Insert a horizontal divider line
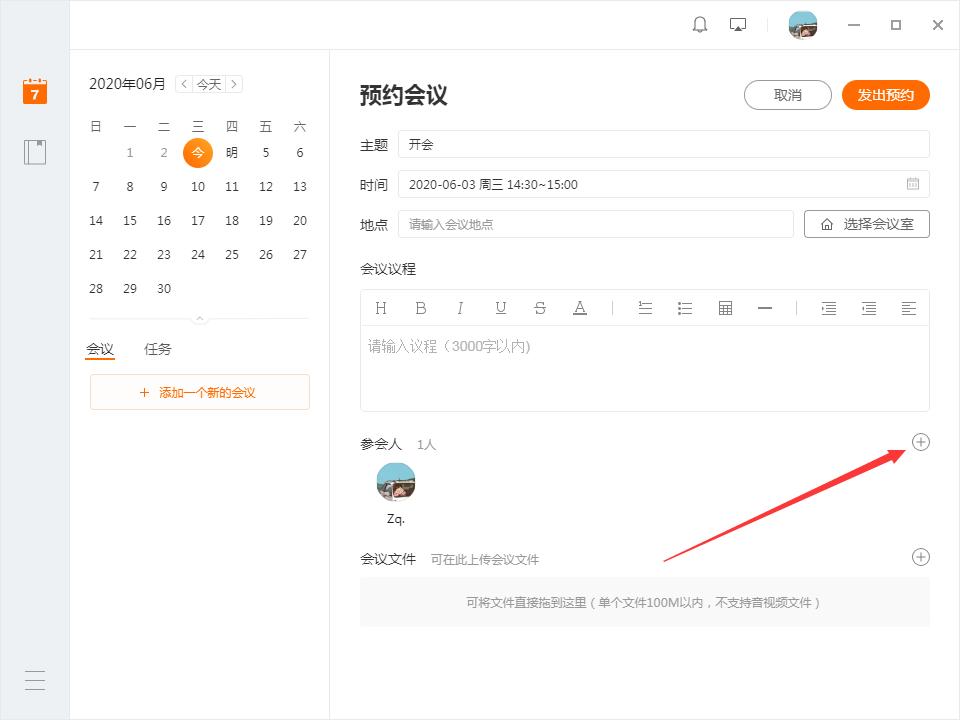 [765, 308]
